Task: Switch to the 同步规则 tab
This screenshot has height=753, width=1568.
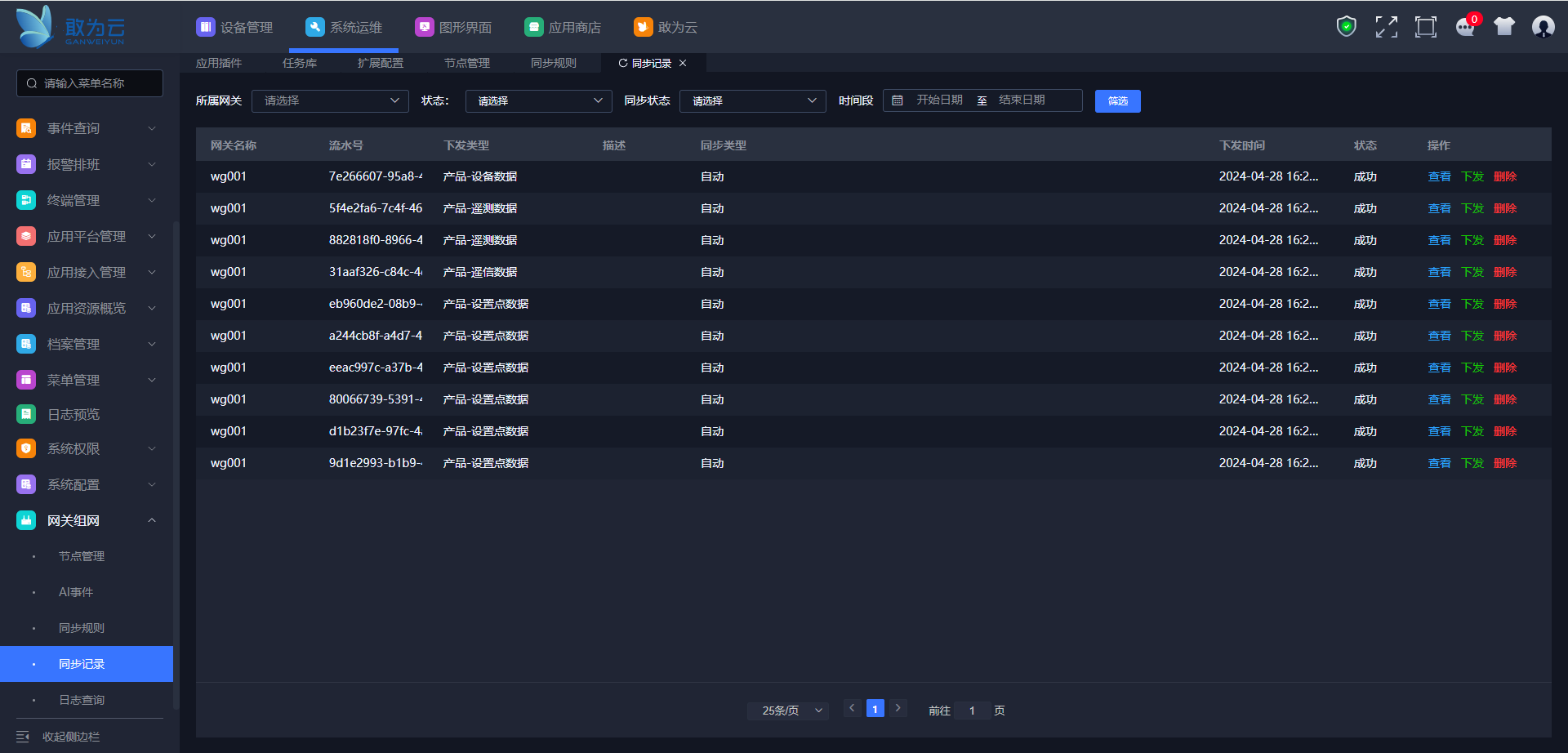Action: pyautogui.click(x=554, y=63)
